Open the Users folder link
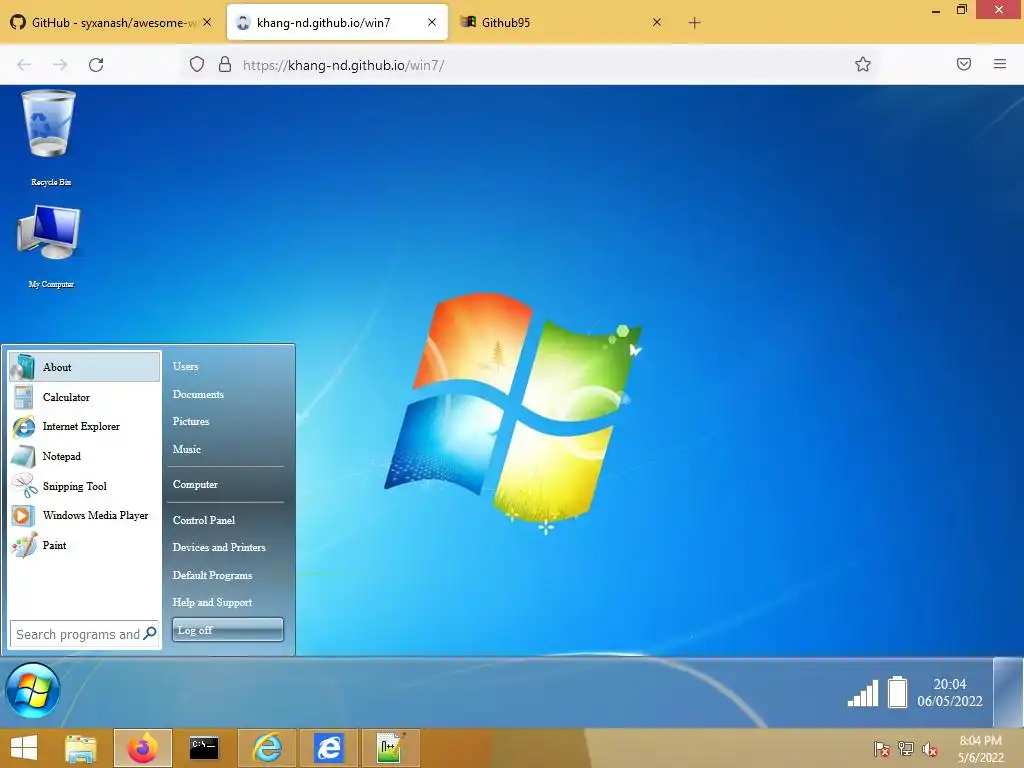1024x768 pixels. coord(185,366)
